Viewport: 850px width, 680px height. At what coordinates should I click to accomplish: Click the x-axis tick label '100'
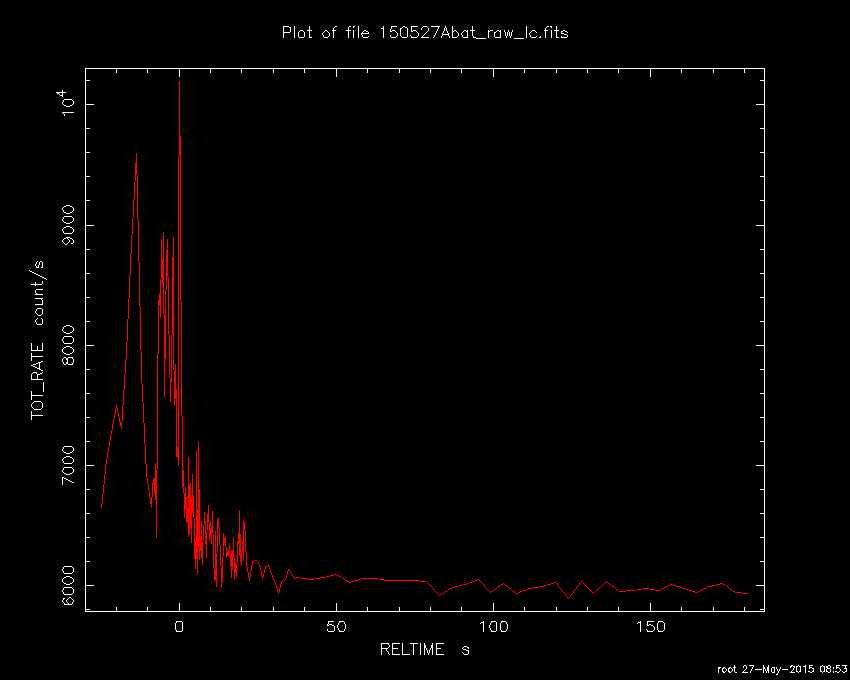tap(493, 627)
